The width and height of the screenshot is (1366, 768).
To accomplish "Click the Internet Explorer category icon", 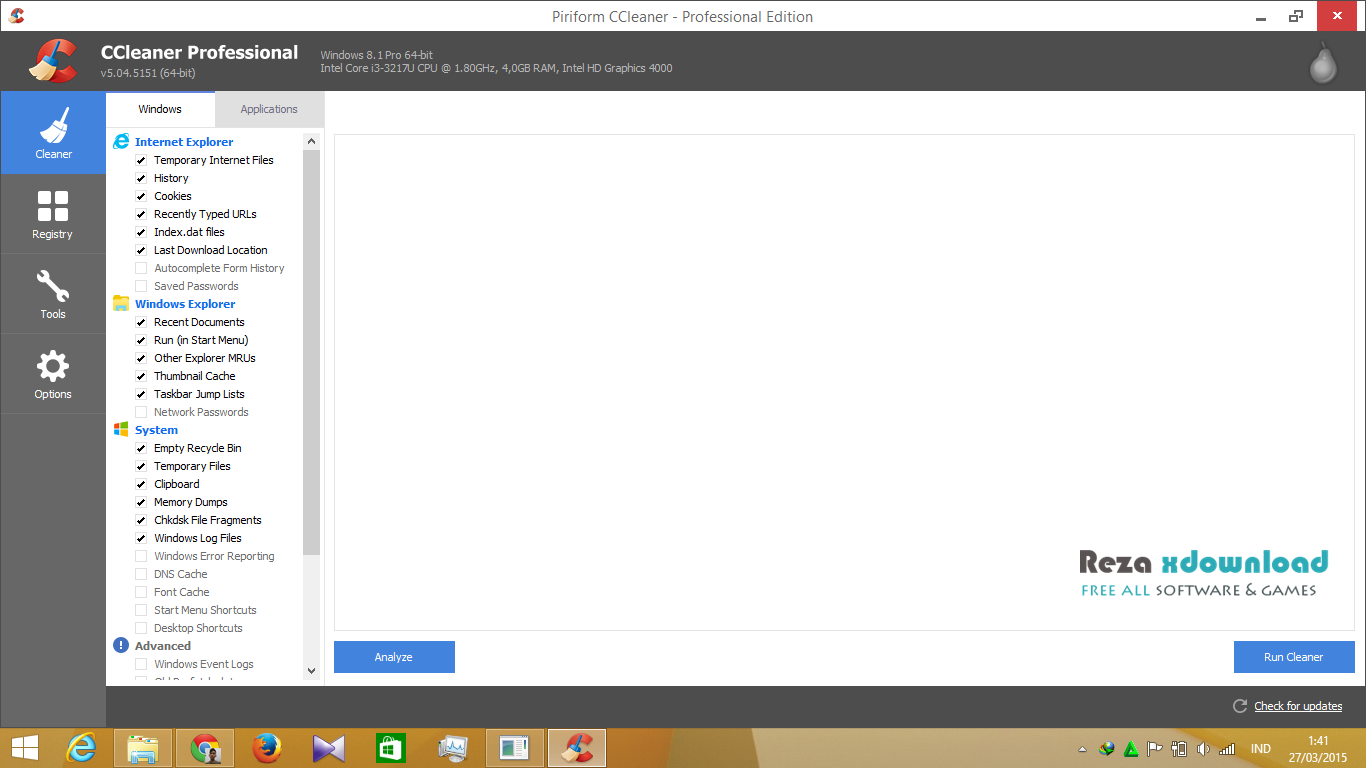I will (121, 141).
